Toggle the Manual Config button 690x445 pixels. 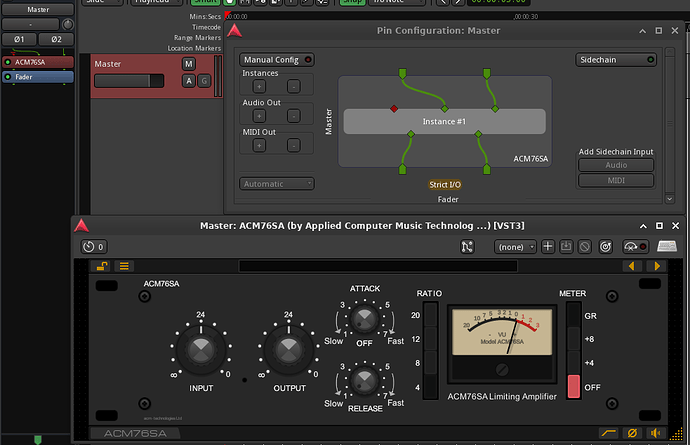pyautogui.click(x=277, y=60)
